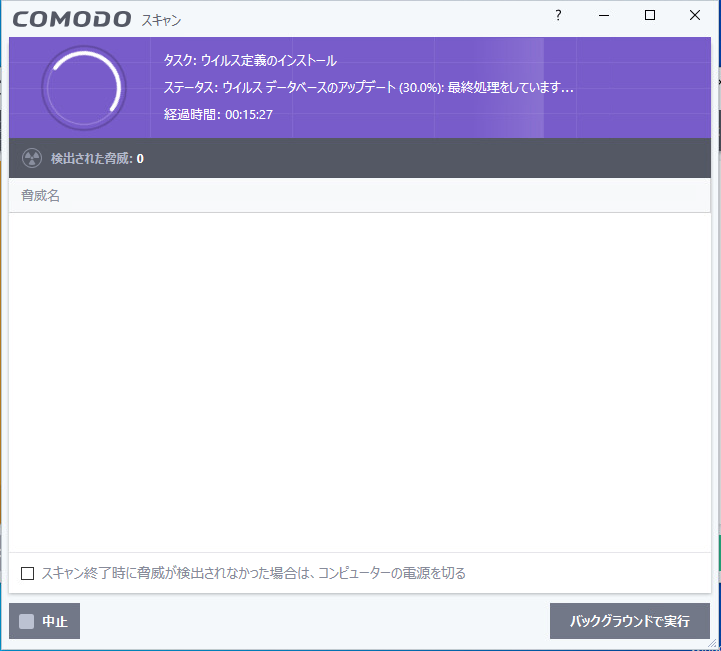Click the 中止 stop button
Image resolution: width=721 pixels, height=651 pixels.
(45, 621)
